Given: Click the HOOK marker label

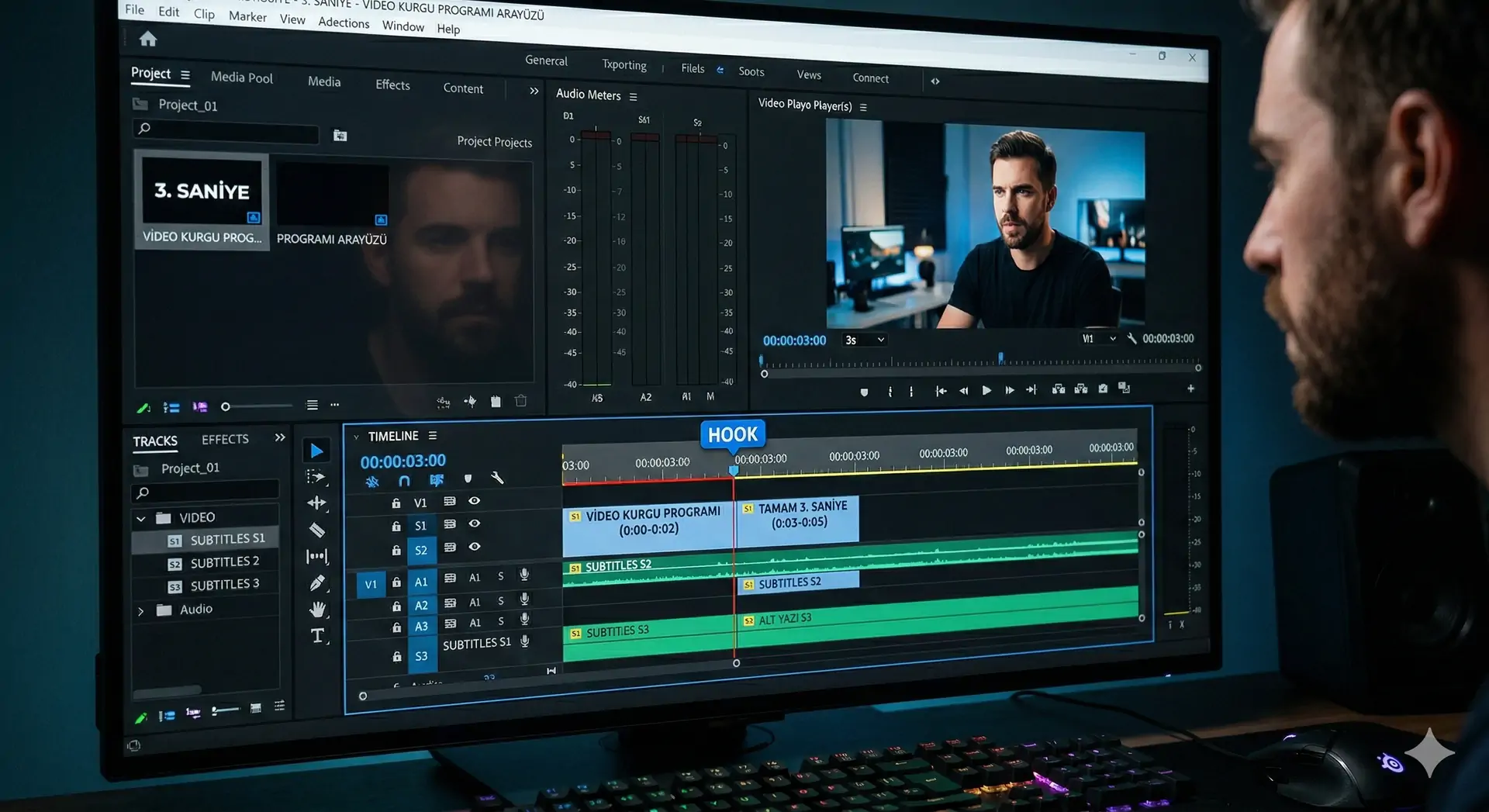Looking at the screenshot, I should (733, 434).
